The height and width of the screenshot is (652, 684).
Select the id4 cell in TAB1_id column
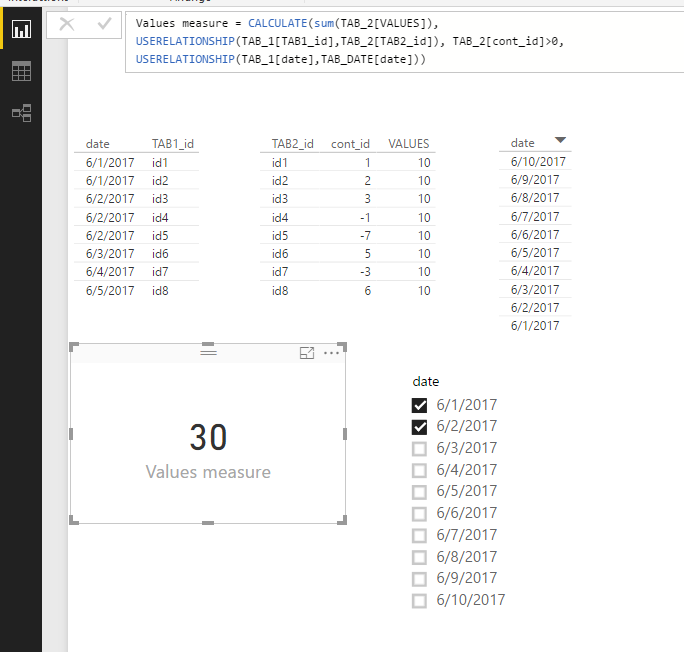tap(160, 217)
